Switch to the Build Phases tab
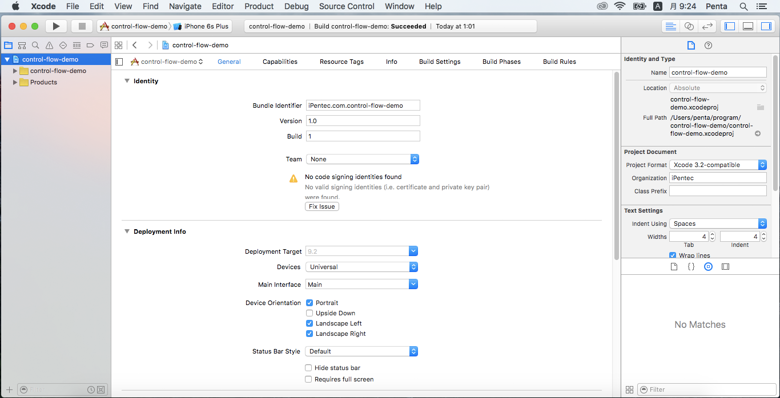 pyautogui.click(x=501, y=62)
